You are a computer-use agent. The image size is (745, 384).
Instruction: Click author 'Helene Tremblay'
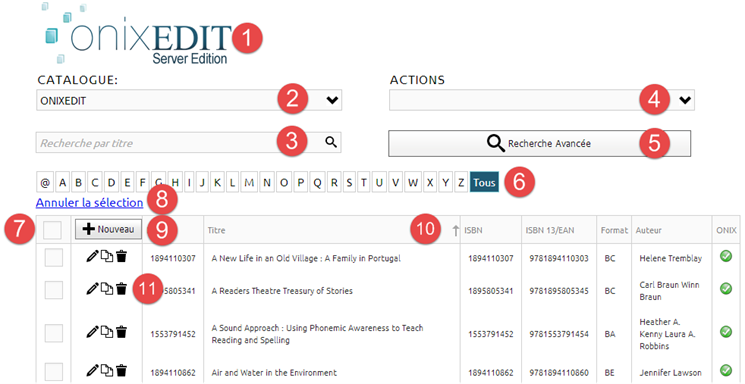pyautogui.click(x=670, y=259)
